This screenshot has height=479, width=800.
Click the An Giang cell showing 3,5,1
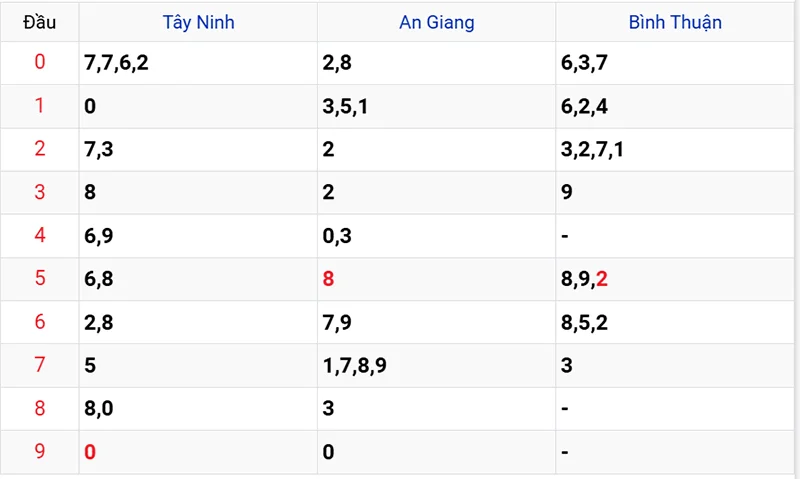436,107
